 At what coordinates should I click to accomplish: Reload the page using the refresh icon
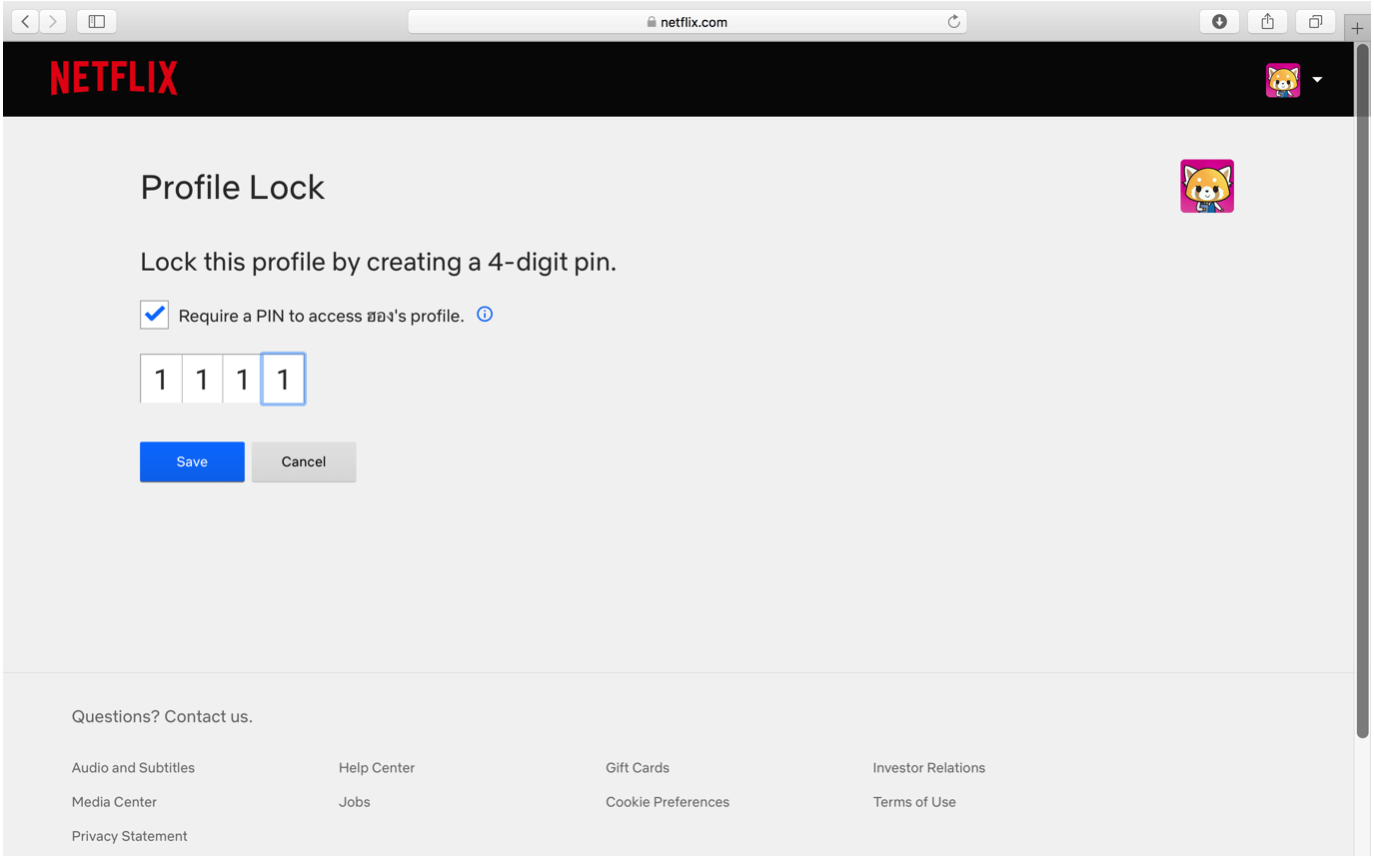click(x=953, y=22)
